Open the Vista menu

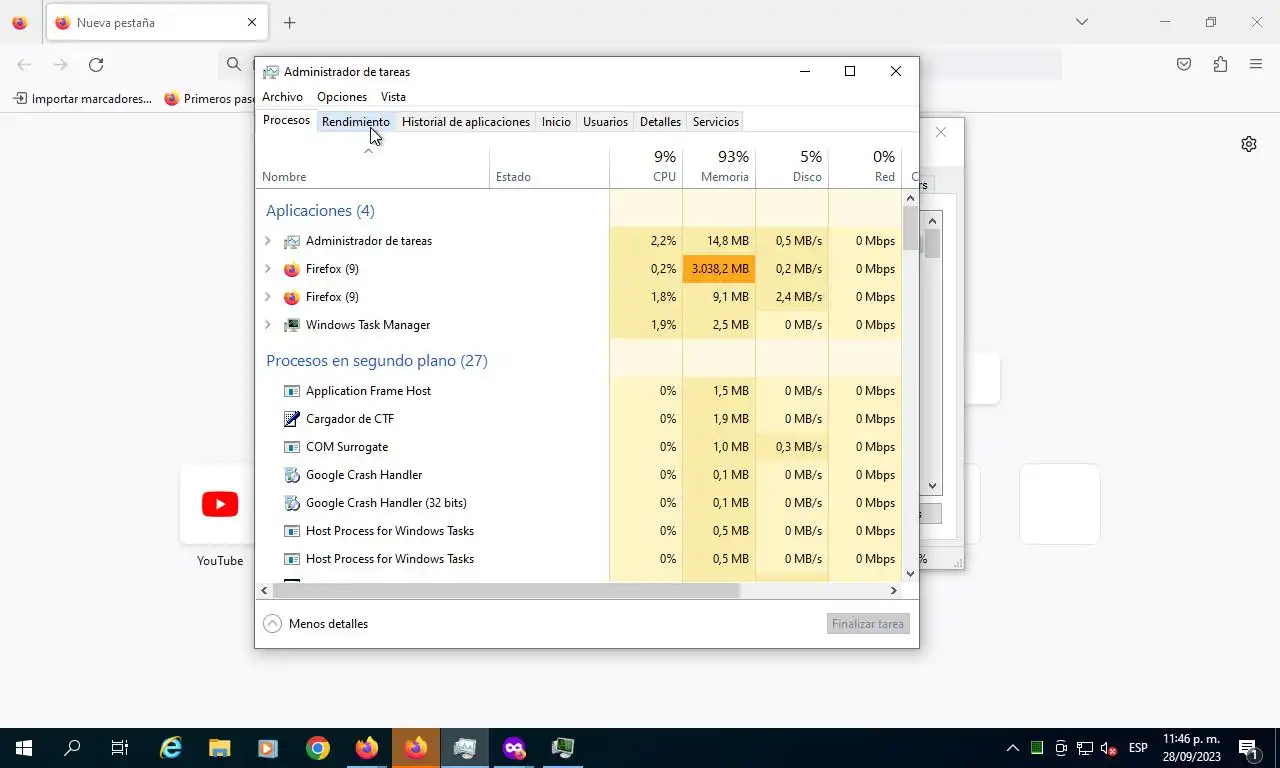(x=393, y=97)
